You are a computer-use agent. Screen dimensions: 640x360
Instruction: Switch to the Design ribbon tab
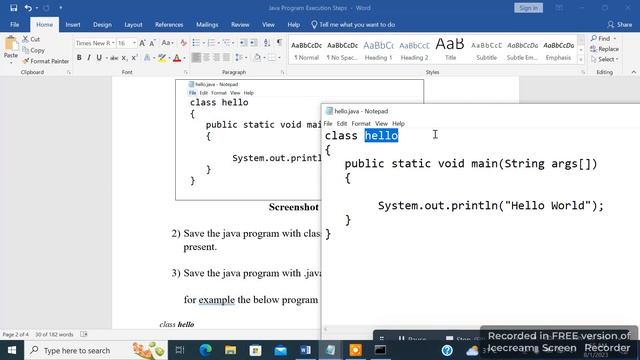(102, 24)
